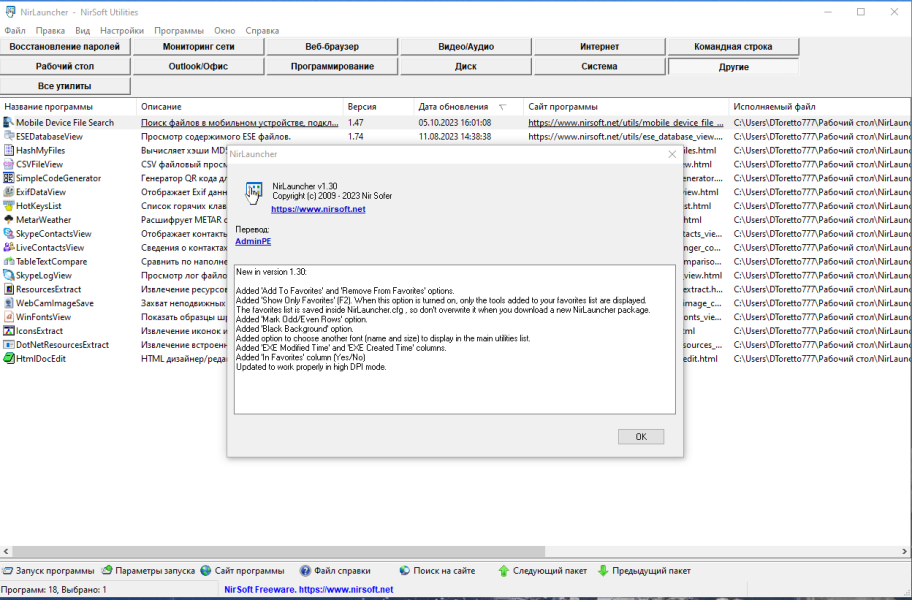Select the HtmlDocEdit icon in list
The width and height of the screenshot is (912, 600).
[8, 359]
